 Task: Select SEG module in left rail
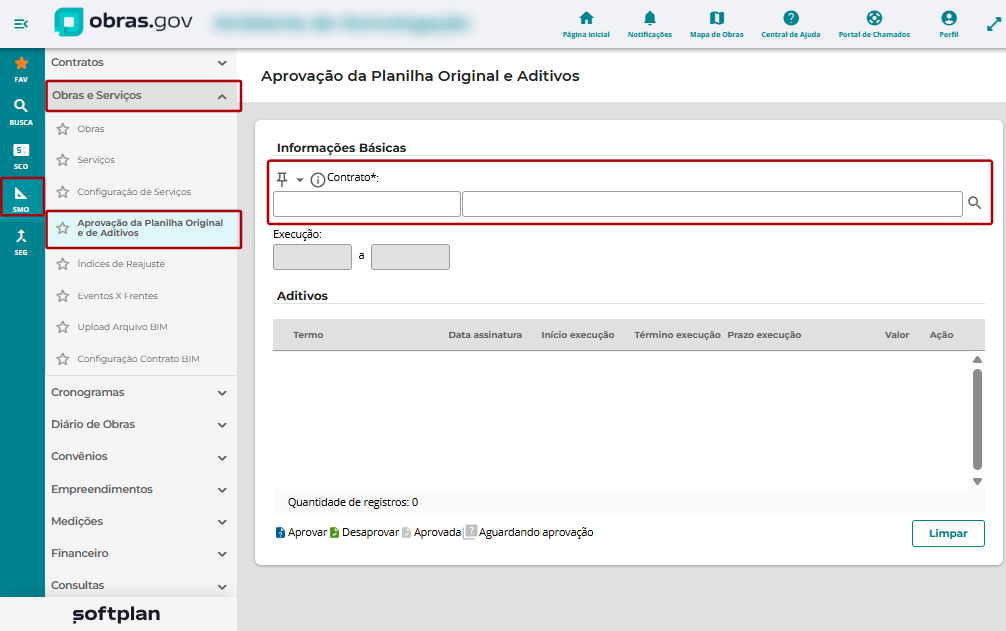(x=21, y=242)
